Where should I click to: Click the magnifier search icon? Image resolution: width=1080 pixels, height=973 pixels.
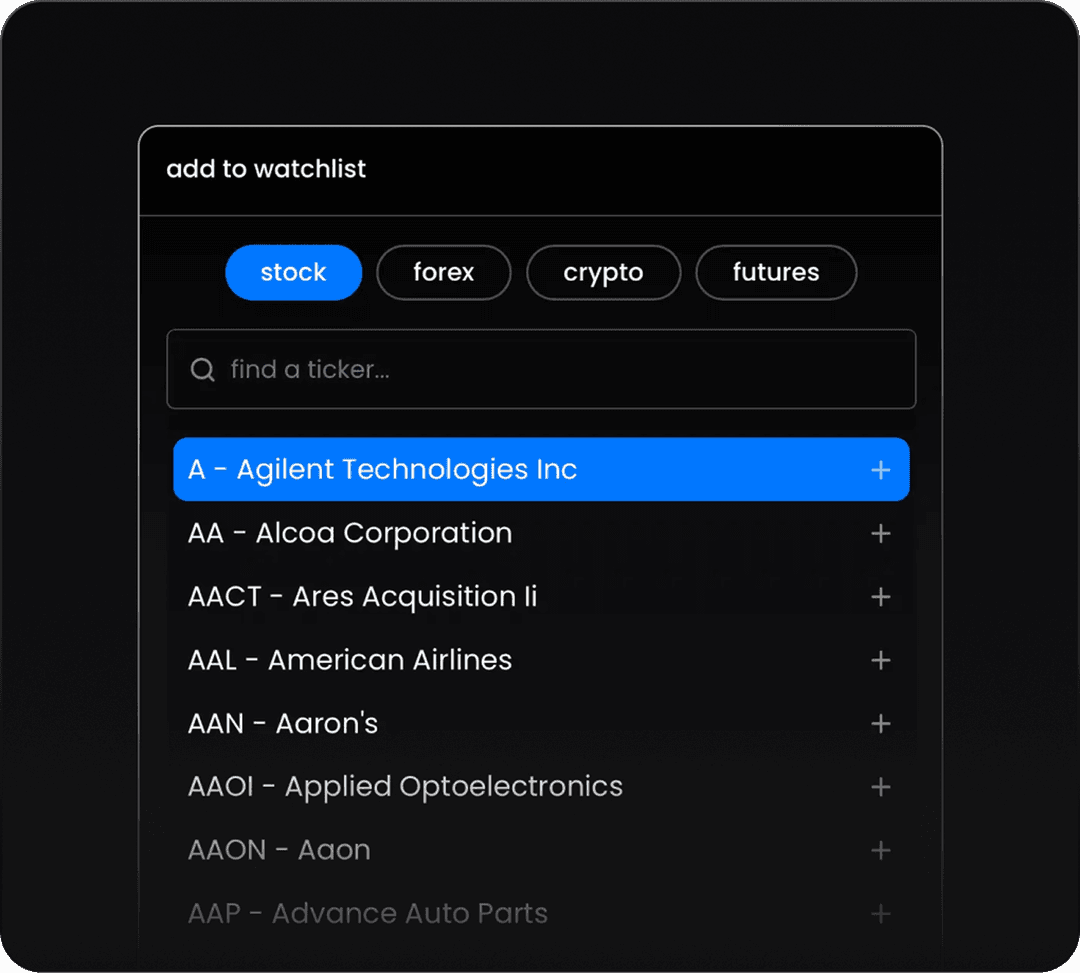[x=203, y=370]
